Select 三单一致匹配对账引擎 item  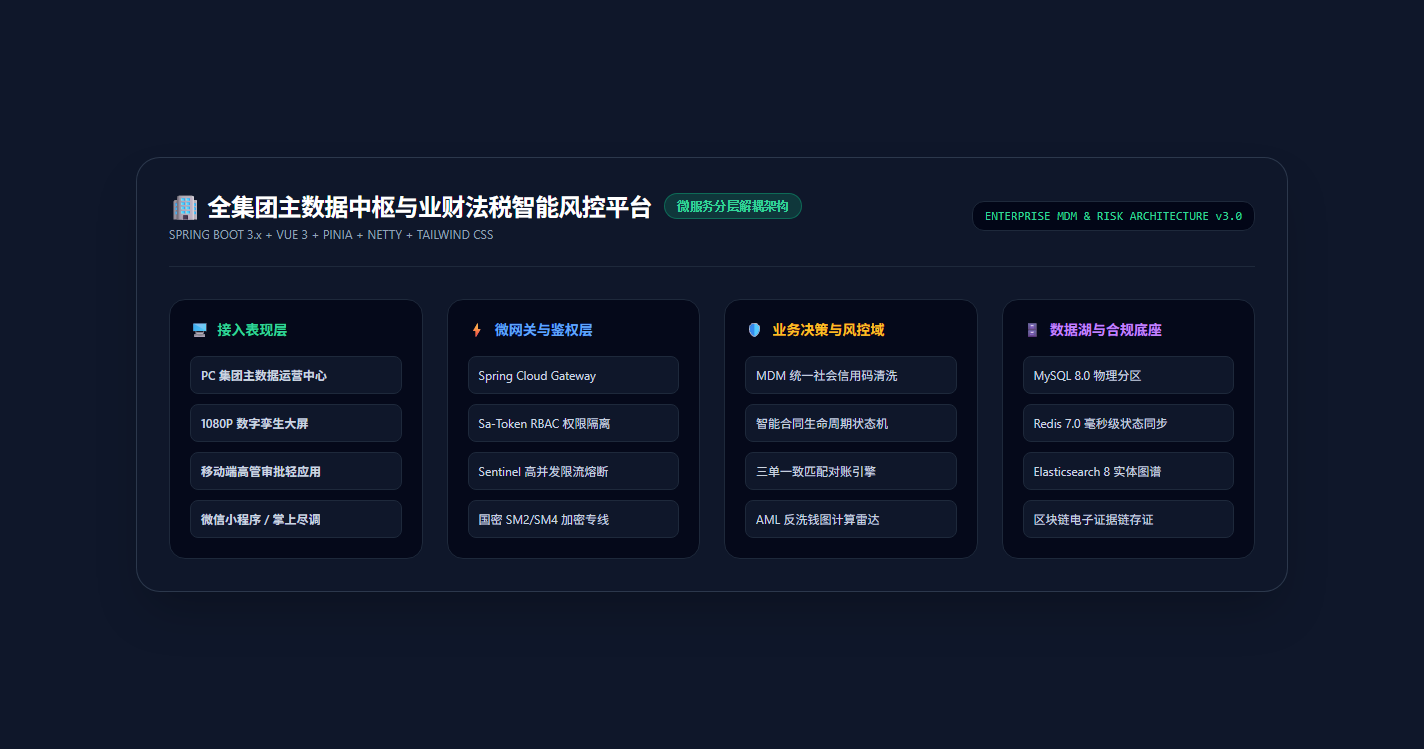click(x=851, y=471)
